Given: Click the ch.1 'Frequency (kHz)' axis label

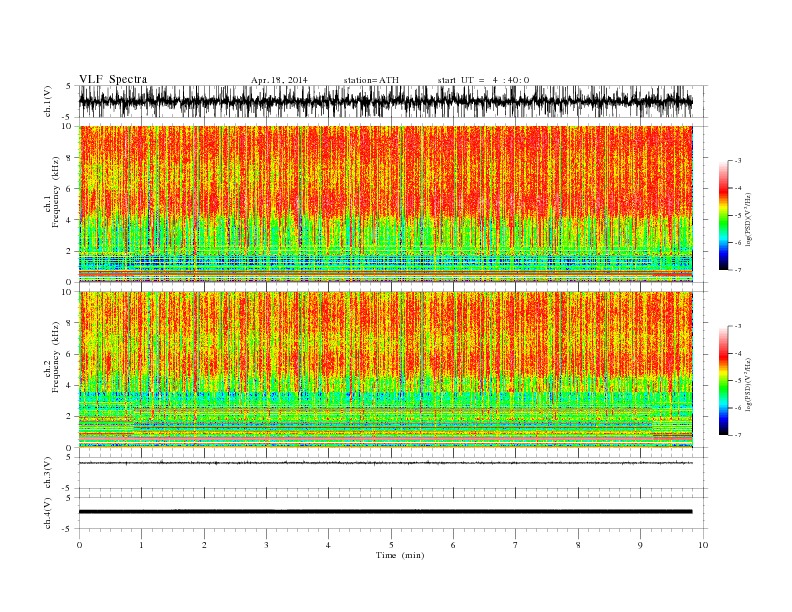Looking at the screenshot, I should [56, 192].
